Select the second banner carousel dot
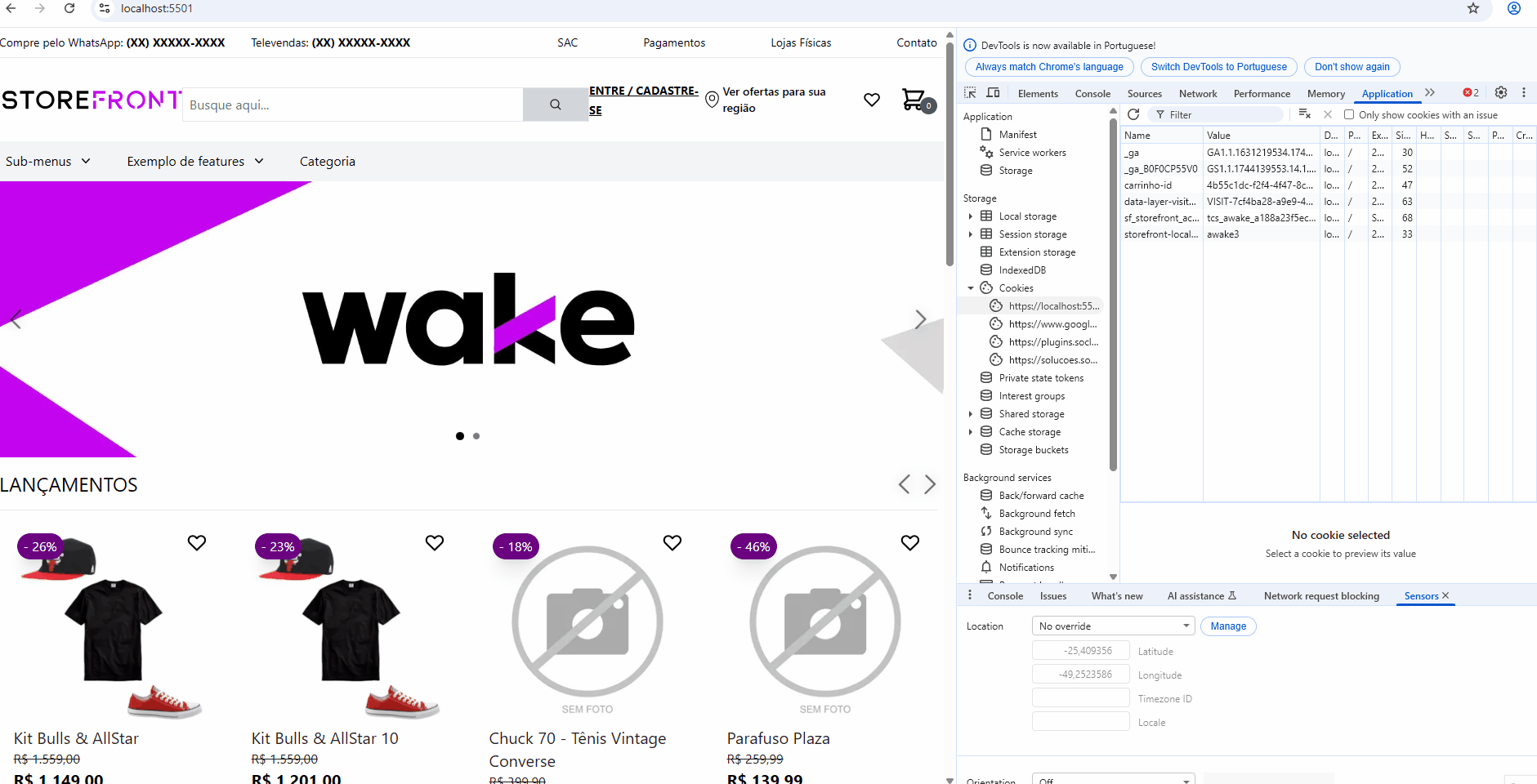 (476, 436)
